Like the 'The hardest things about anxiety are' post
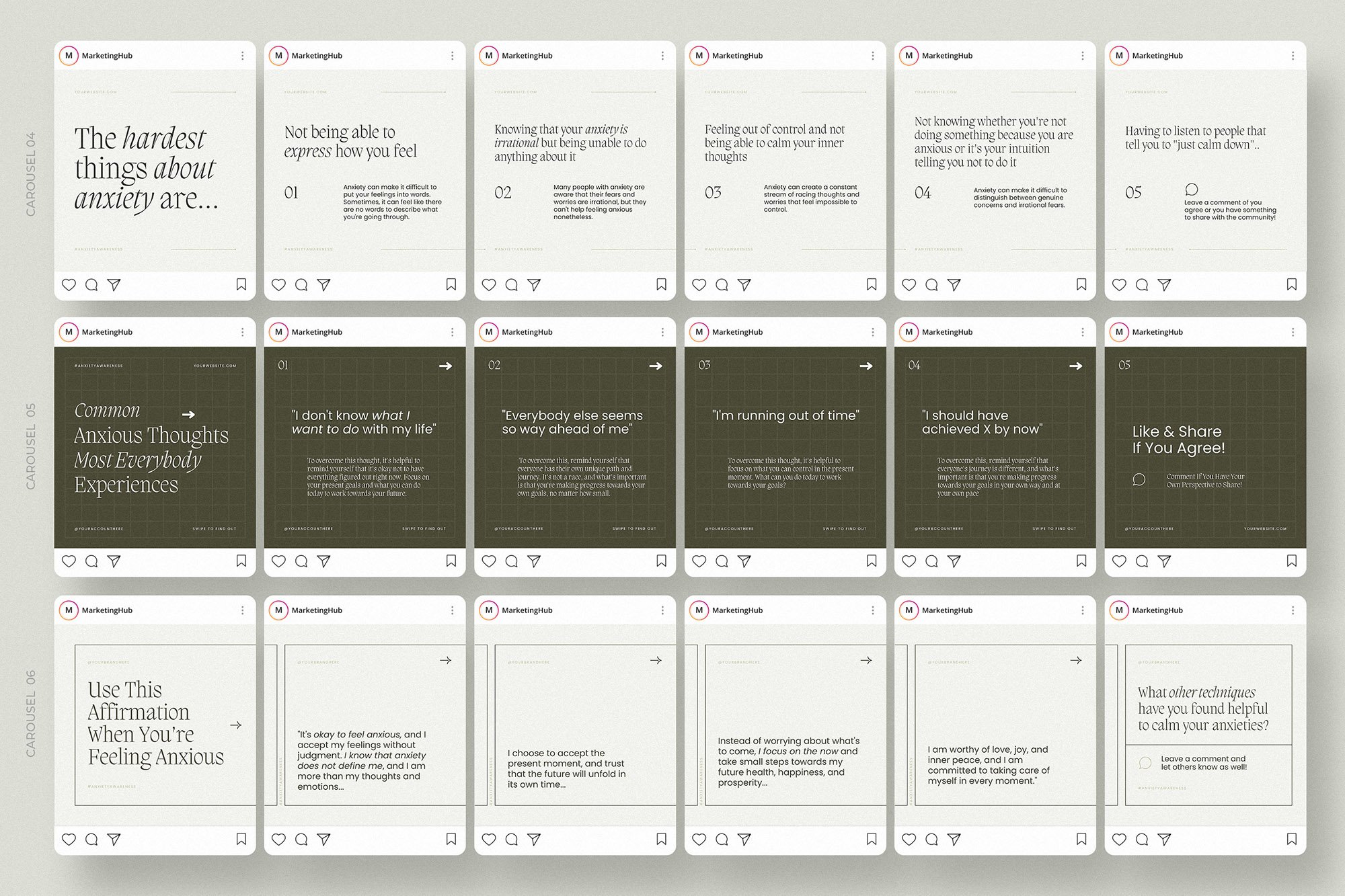Image resolution: width=1345 pixels, height=896 pixels. (x=69, y=285)
